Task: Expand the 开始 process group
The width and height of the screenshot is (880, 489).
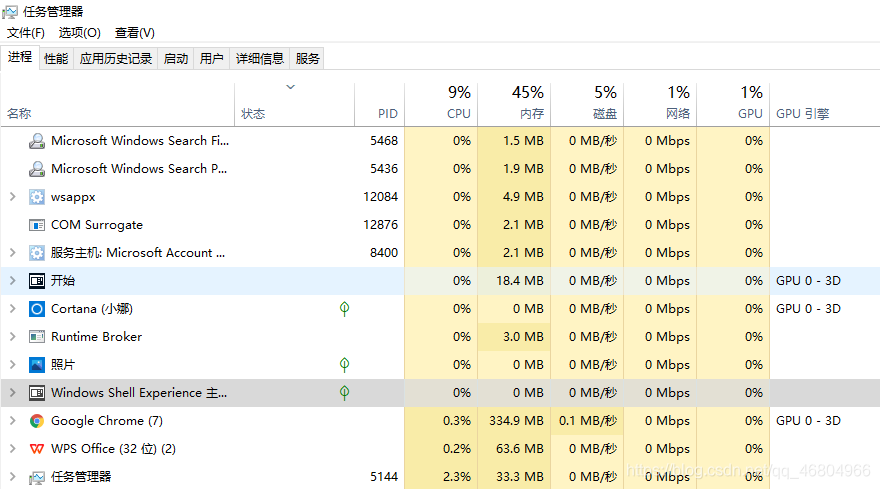Action: tap(12, 281)
